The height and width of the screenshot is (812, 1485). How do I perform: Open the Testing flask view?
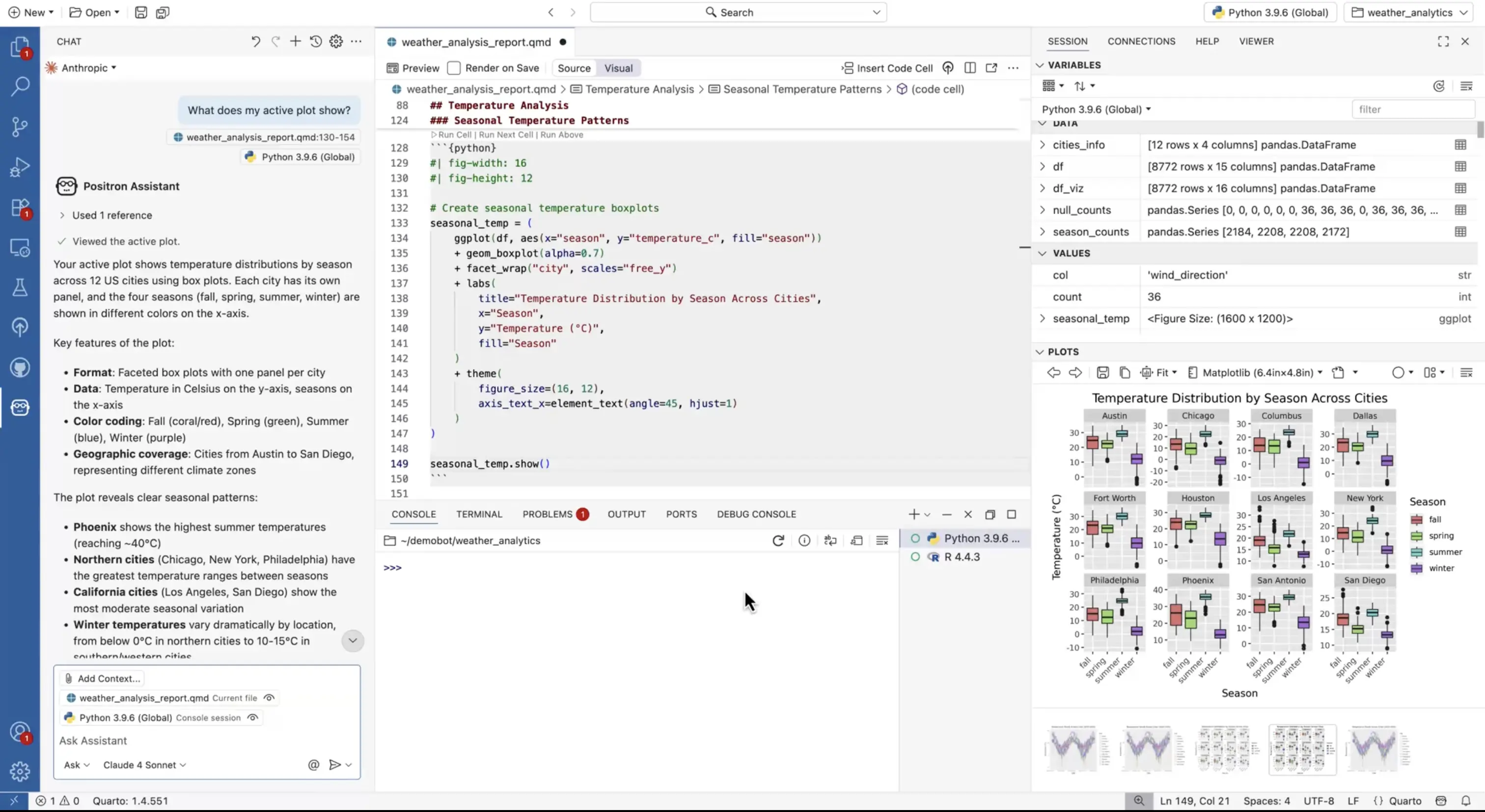pos(20,287)
